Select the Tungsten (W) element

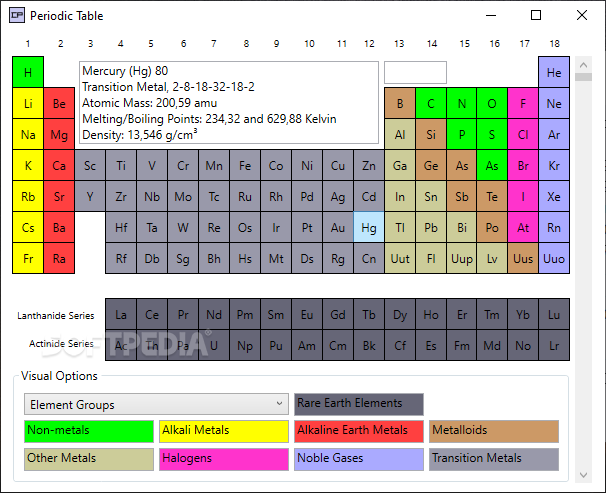[183, 228]
